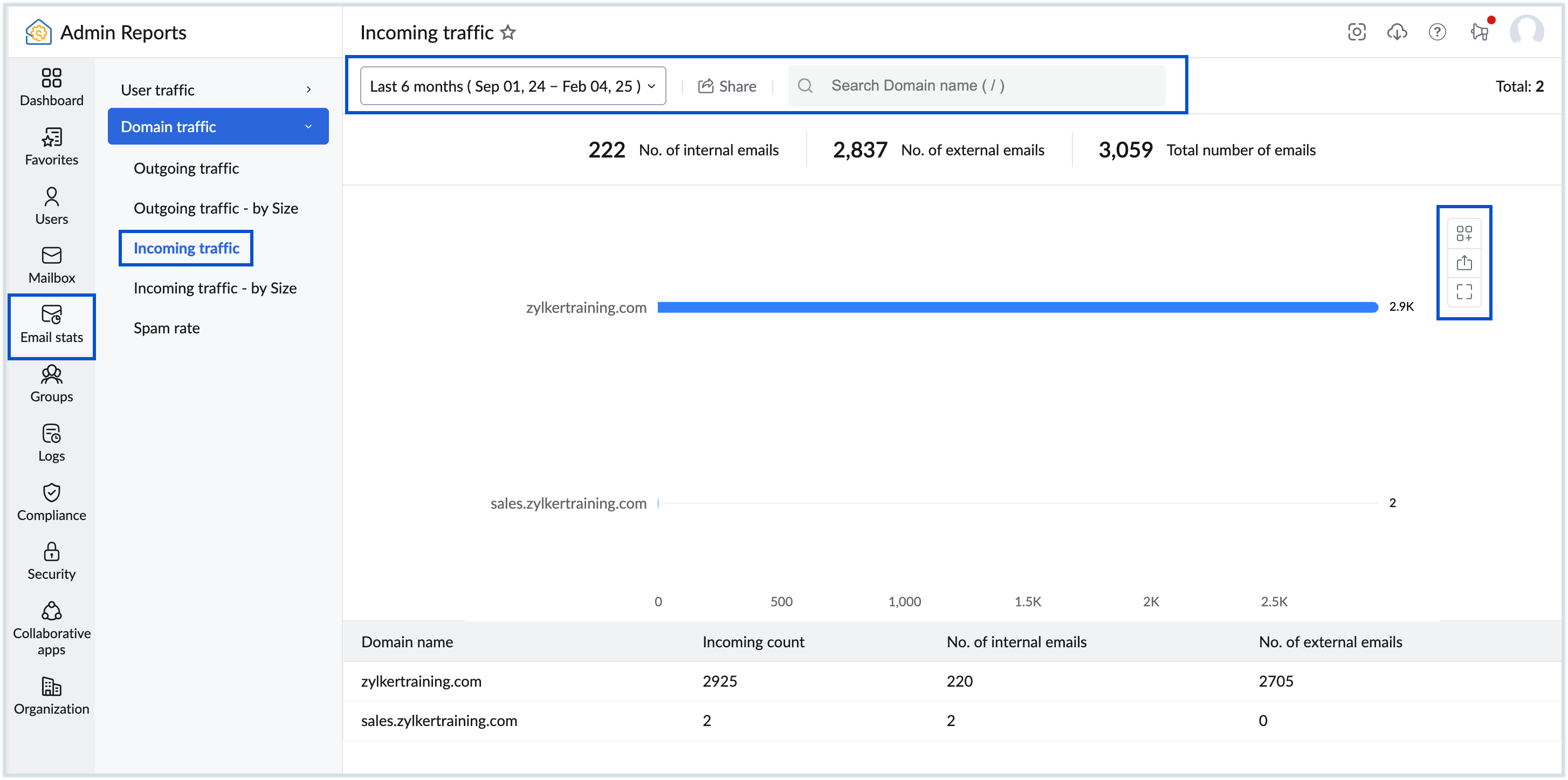Expand the chart using fullscreen icon

[1465, 292]
